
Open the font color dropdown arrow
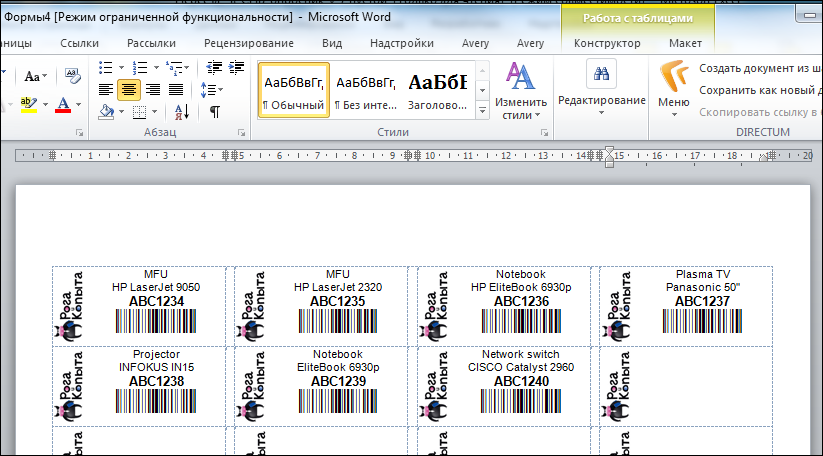(79, 104)
